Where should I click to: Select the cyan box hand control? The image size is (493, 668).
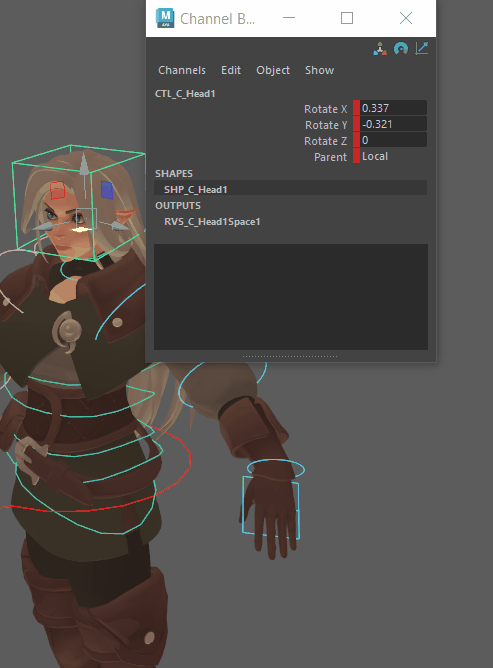pos(271,507)
